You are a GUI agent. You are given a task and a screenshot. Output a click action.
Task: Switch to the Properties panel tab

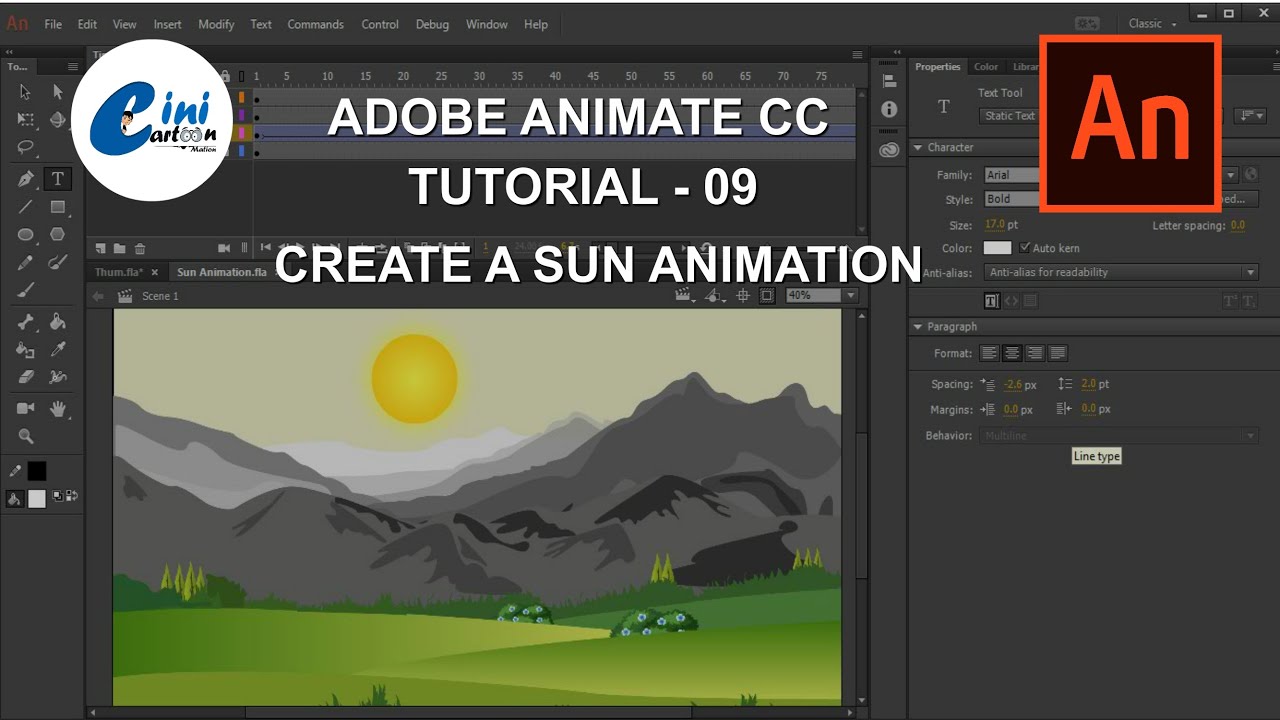click(938, 67)
